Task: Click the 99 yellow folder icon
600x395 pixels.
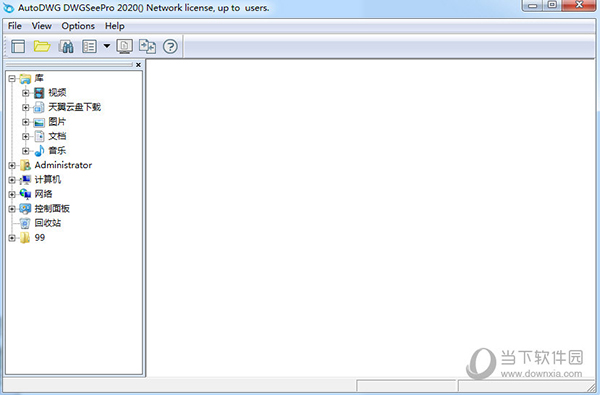Action: point(25,238)
